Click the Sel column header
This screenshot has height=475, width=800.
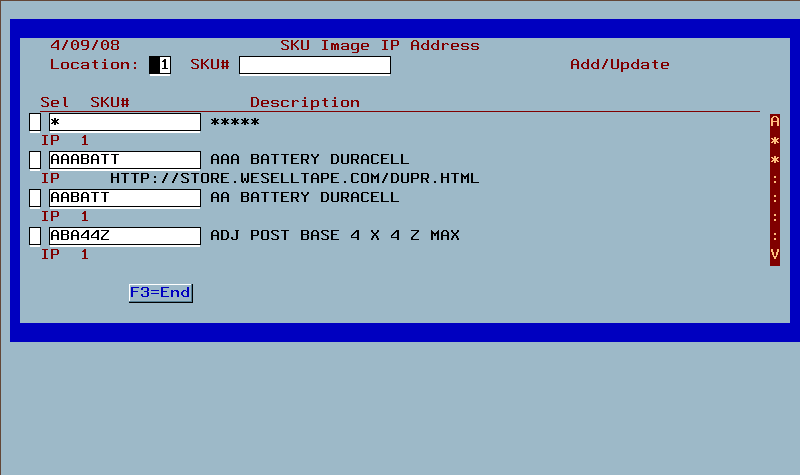point(54,103)
